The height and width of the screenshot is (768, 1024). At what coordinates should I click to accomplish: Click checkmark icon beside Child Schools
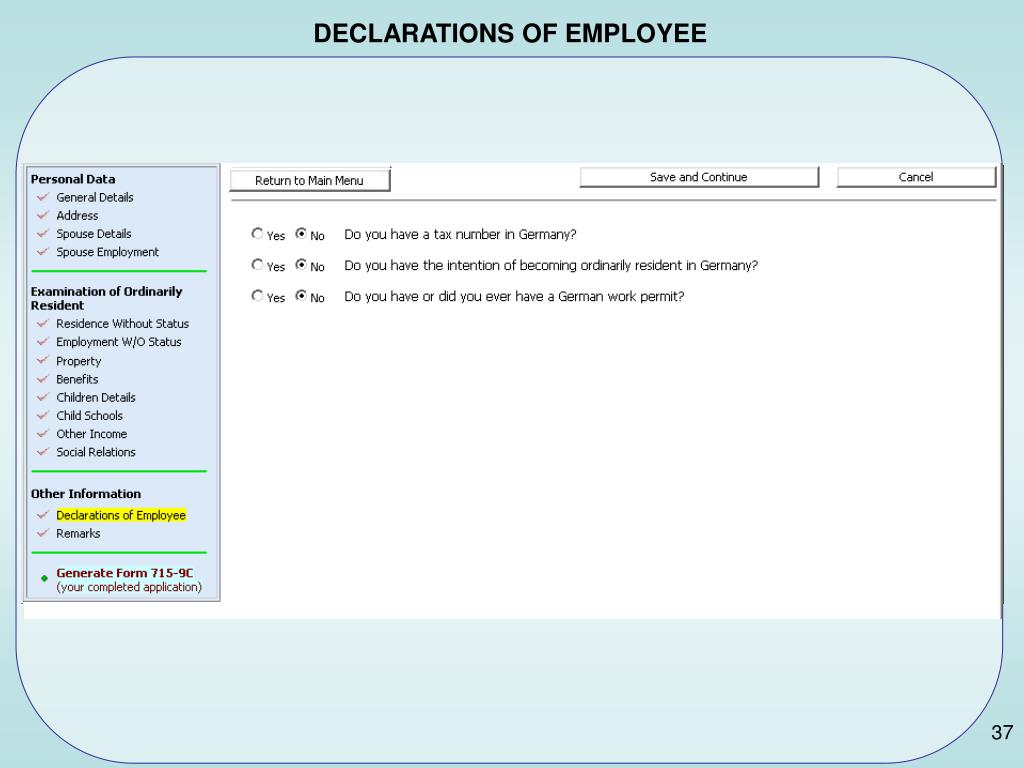(43, 415)
